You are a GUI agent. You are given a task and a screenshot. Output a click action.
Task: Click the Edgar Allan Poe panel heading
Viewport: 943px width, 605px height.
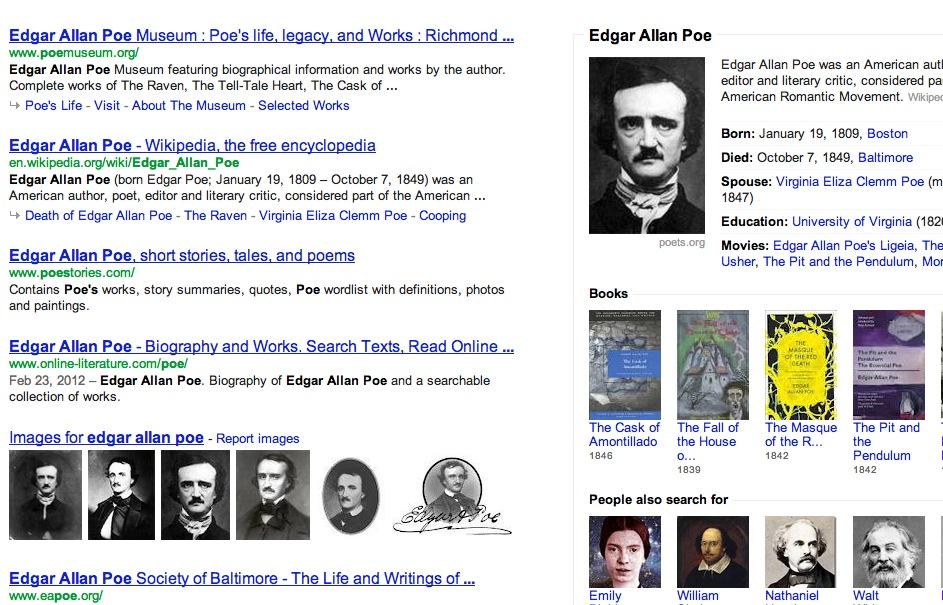pyautogui.click(x=650, y=35)
